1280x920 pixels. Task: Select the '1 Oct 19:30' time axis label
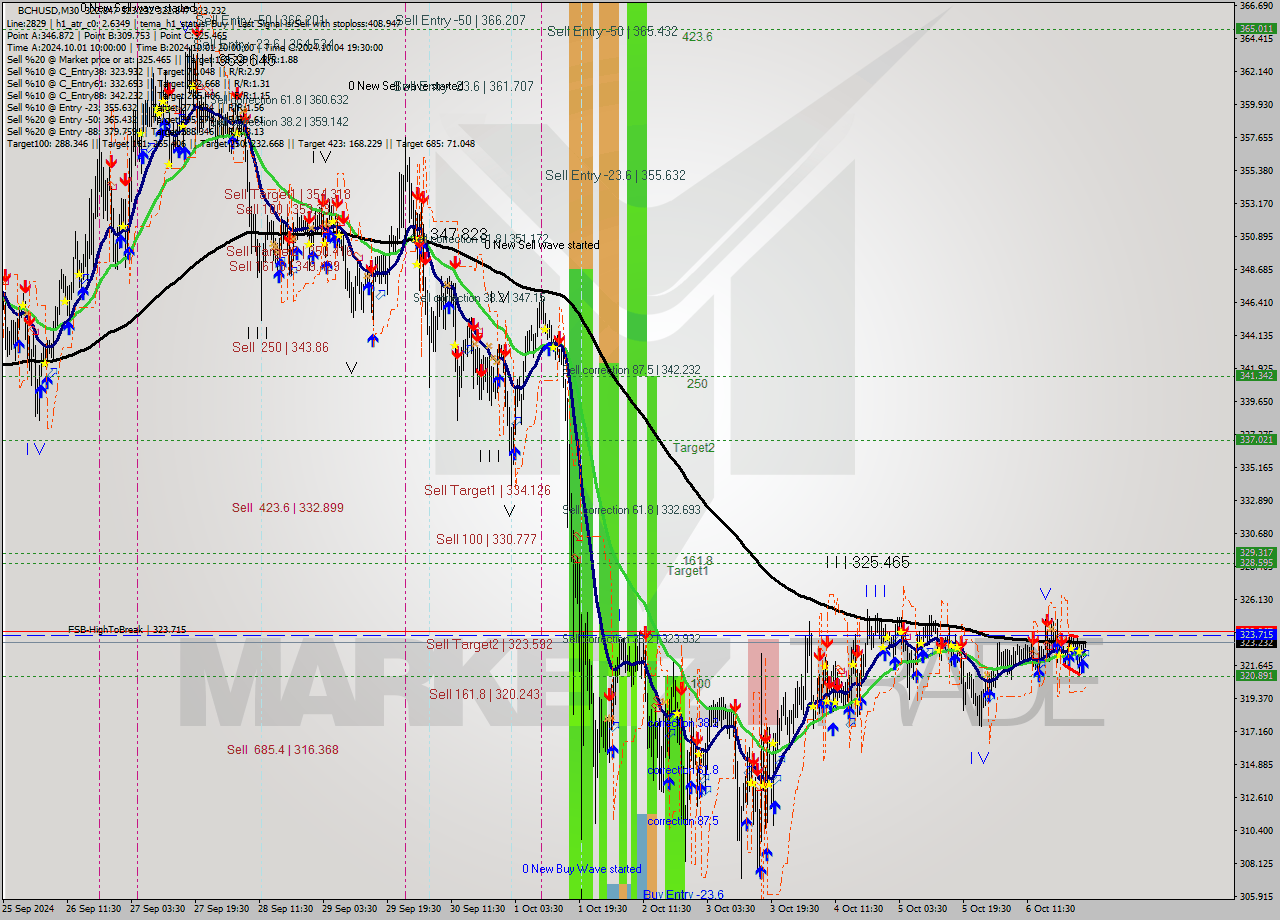[x=602, y=909]
